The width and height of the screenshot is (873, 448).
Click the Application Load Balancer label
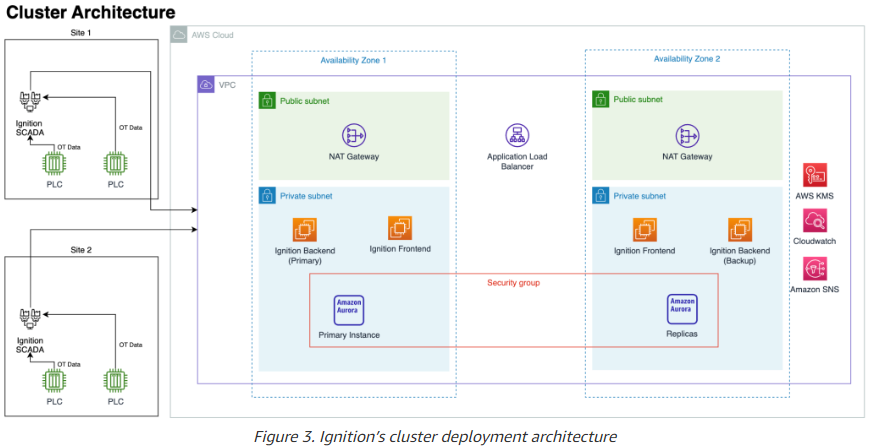[517, 161]
